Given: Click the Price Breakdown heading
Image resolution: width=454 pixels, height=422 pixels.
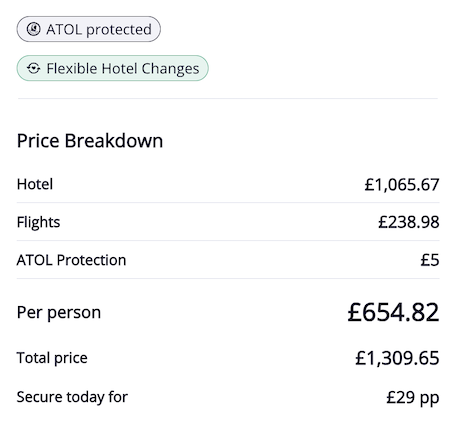Looking at the screenshot, I should point(90,141).
